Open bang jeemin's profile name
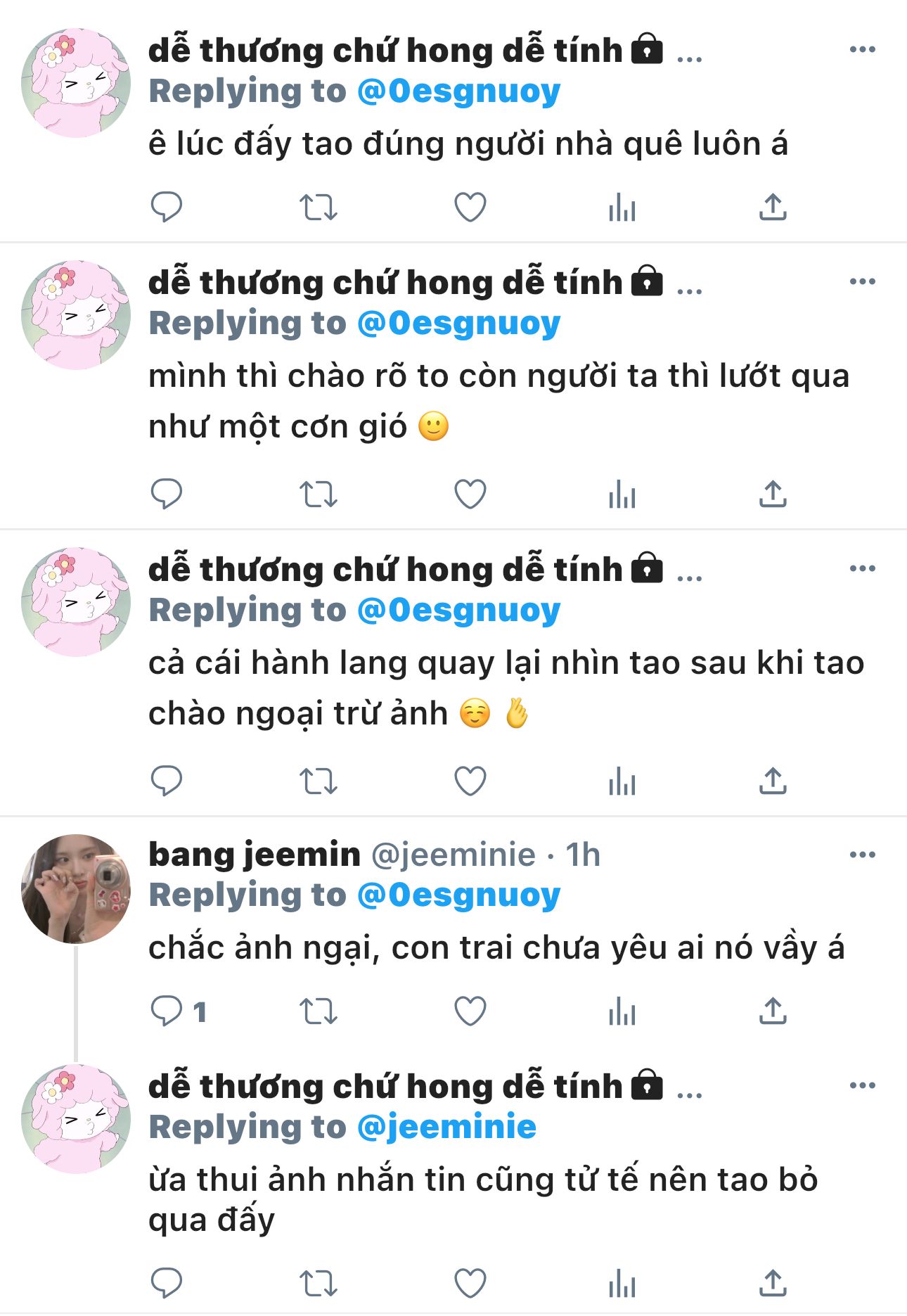This screenshot has height=1316, width=907. point(255,855)
